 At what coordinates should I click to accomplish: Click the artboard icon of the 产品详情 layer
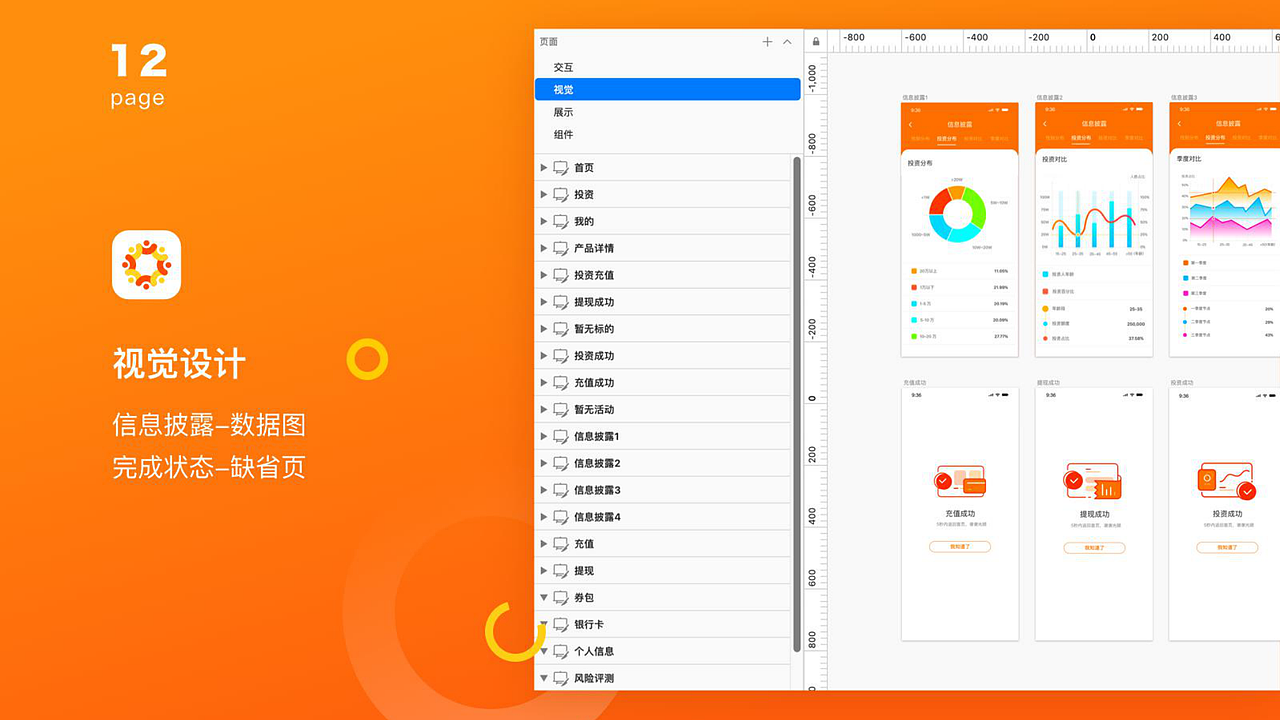[561, 249]
